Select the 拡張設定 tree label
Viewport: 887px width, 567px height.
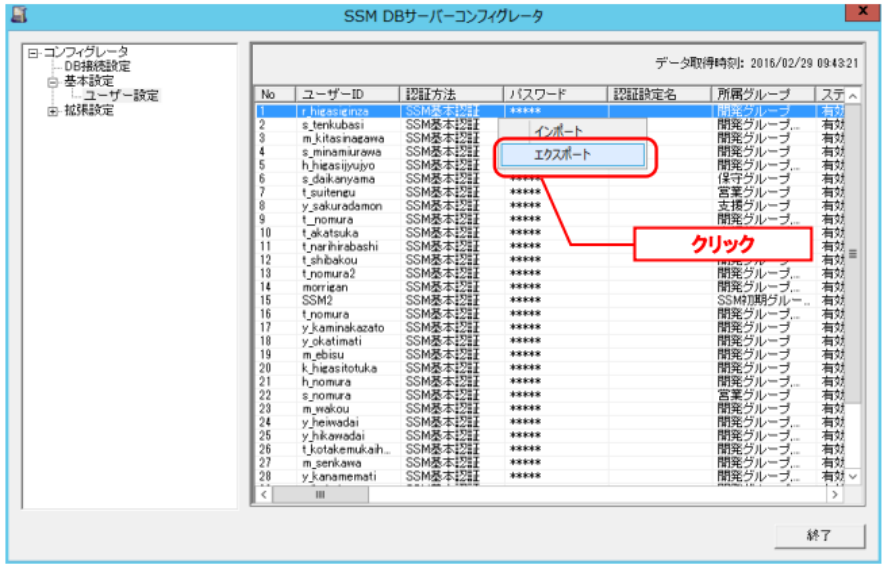click(x=89, y=110)
